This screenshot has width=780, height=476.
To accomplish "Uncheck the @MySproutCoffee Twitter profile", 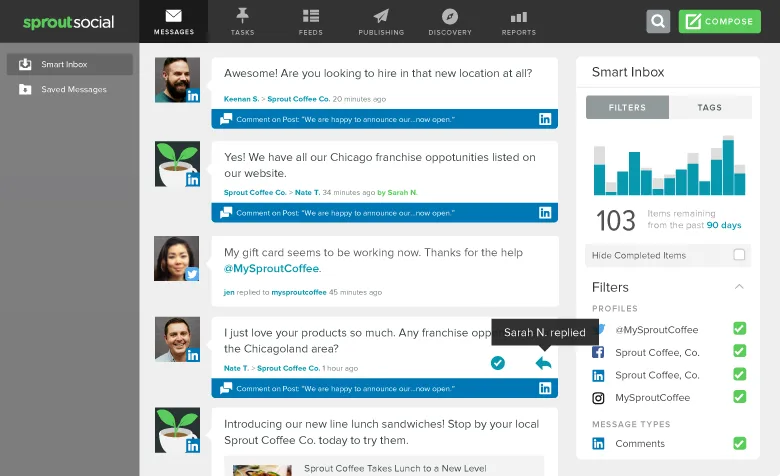I will pos(740,328).
